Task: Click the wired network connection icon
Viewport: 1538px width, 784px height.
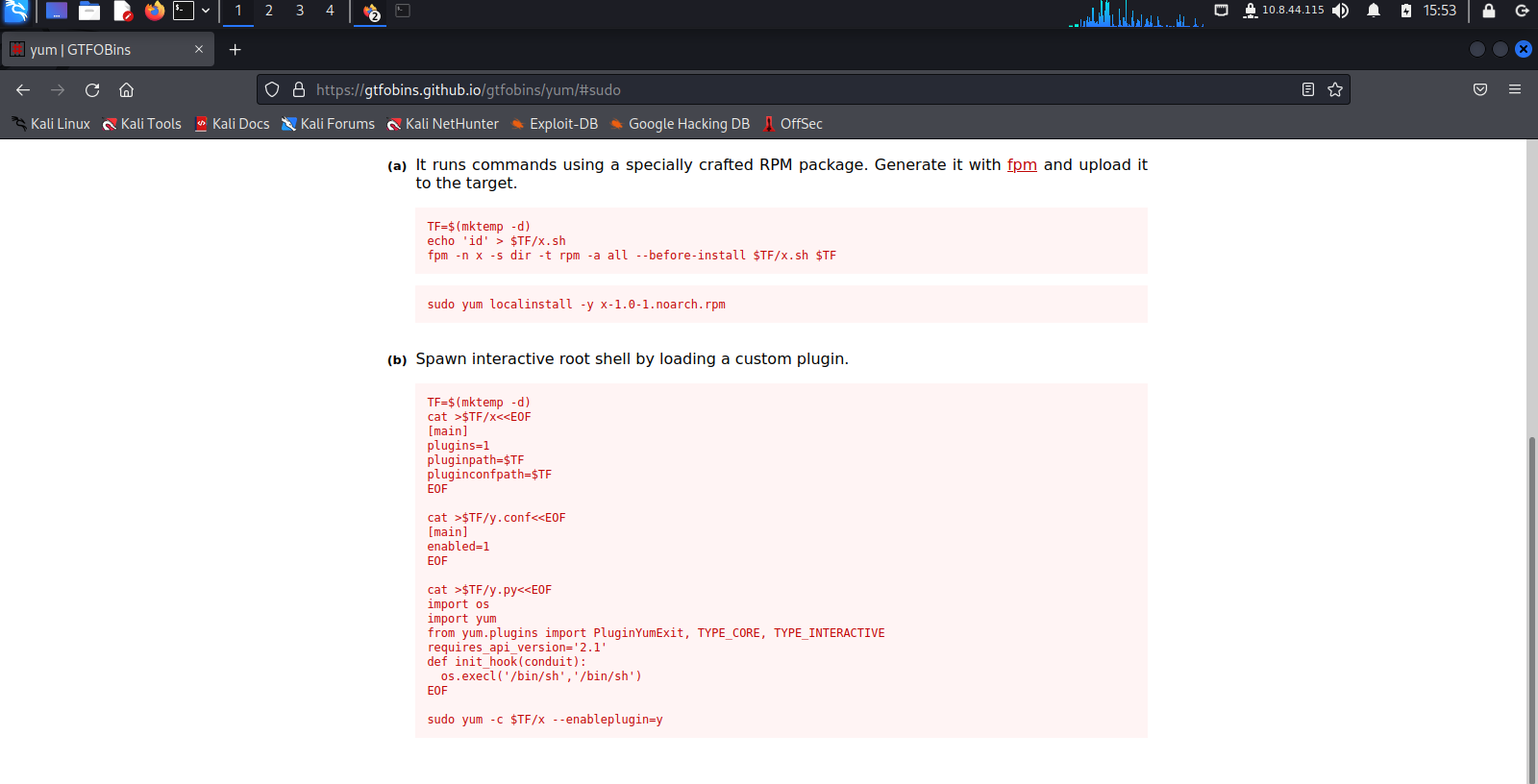Action: [x=1221, y=11]
